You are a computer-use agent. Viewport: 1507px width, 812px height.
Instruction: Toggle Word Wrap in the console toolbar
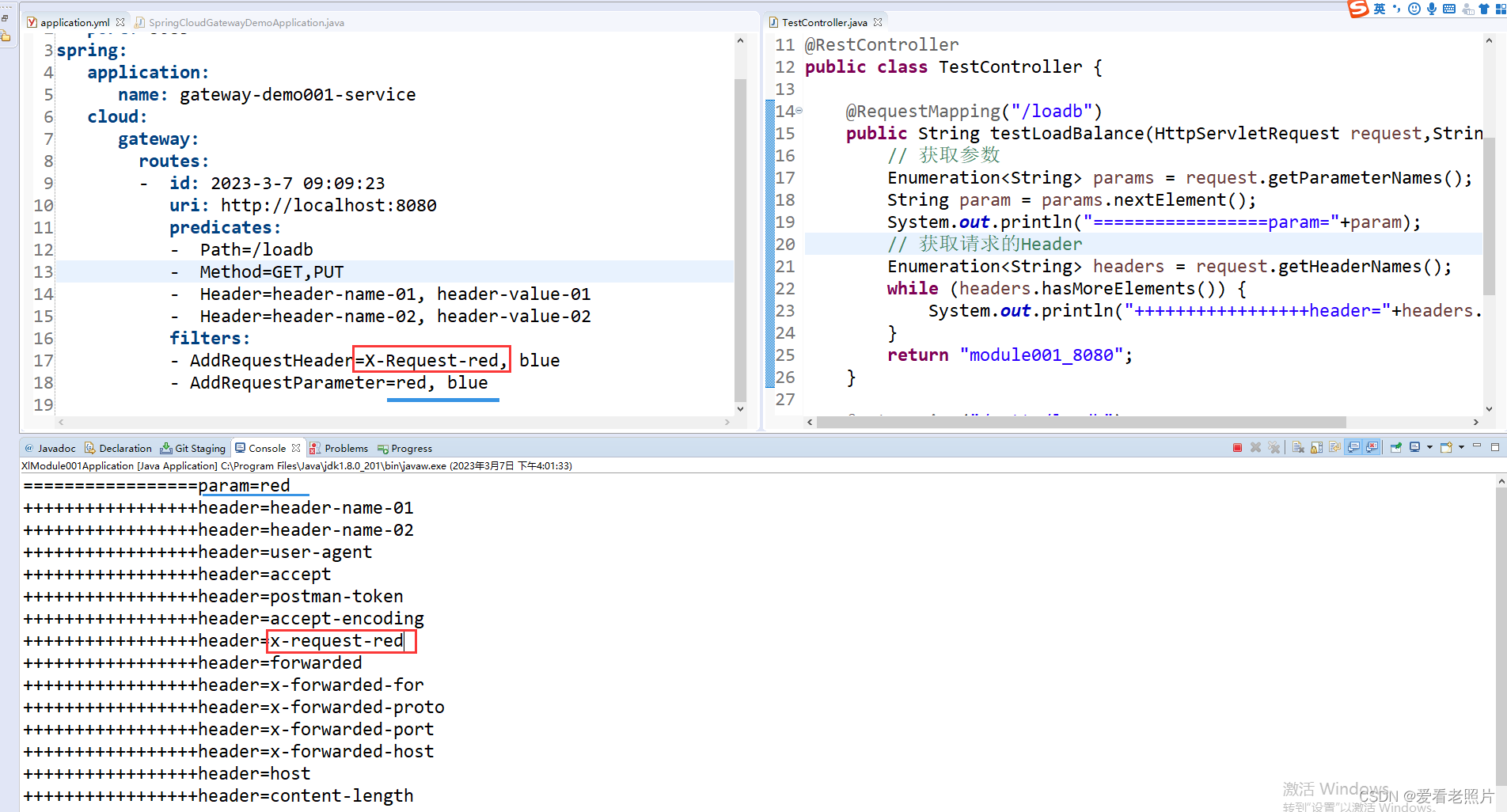point(1335,447)
